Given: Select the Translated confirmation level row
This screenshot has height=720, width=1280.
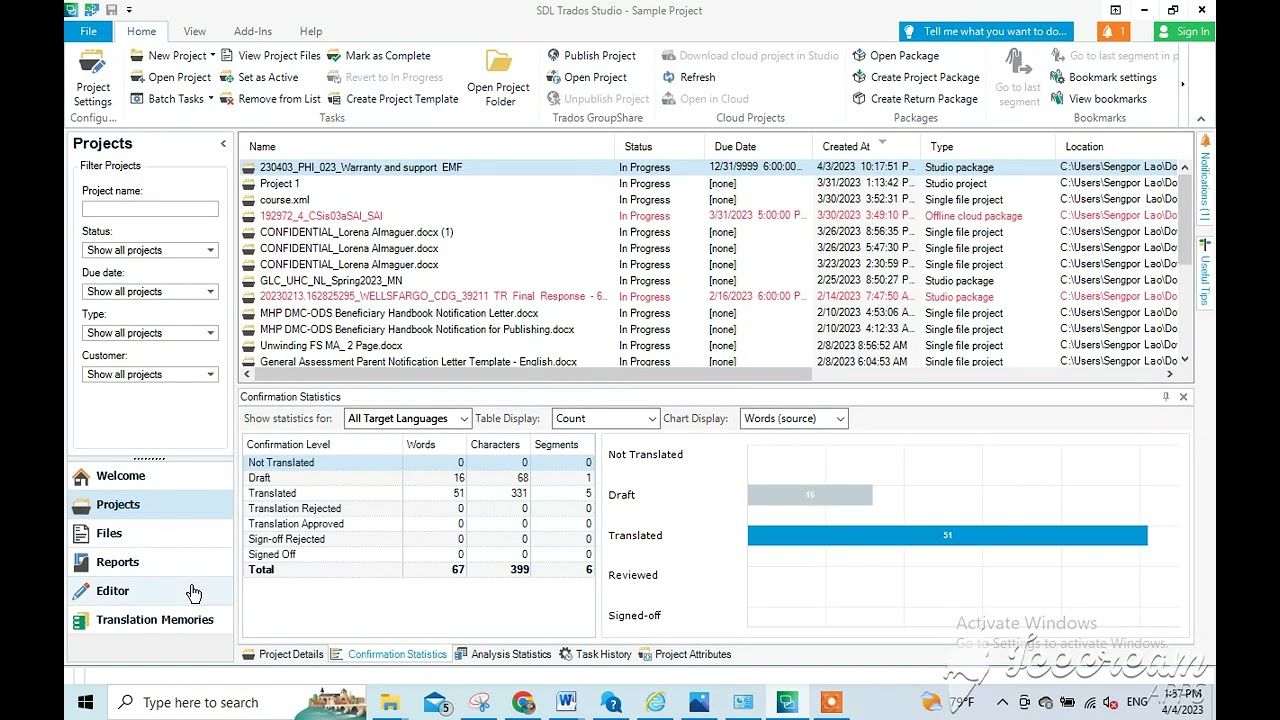Looking at the screenshot, I should pyautogui.click(x=419, y=493).
